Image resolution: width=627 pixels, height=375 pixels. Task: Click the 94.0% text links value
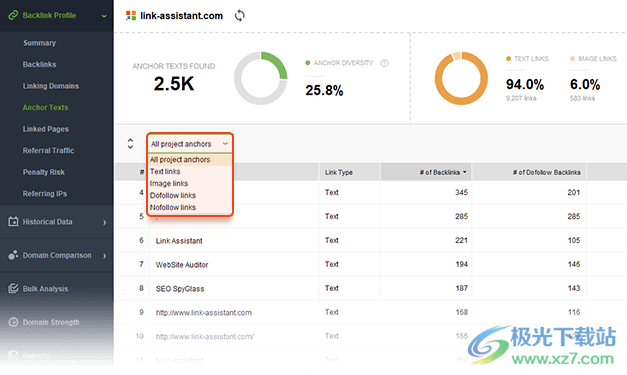click(525, 84)
